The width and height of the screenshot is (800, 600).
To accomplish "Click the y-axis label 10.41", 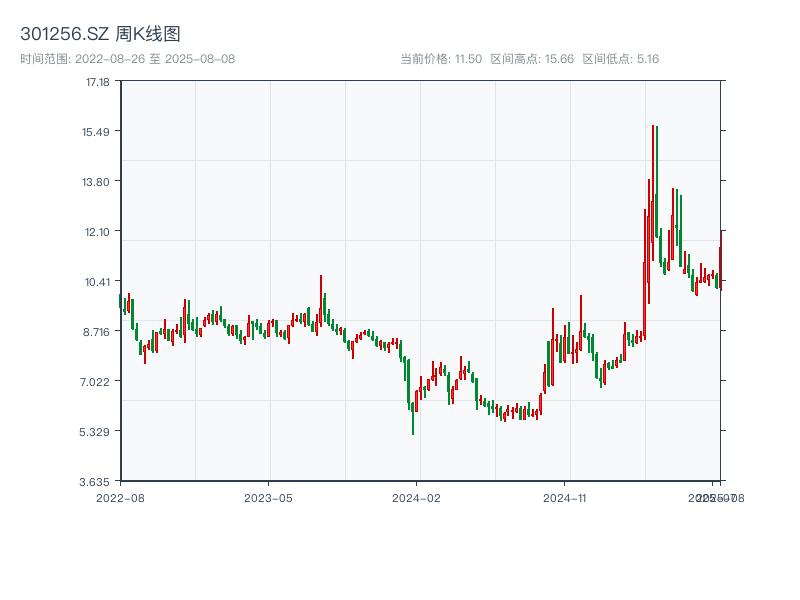I will [97, 282].
